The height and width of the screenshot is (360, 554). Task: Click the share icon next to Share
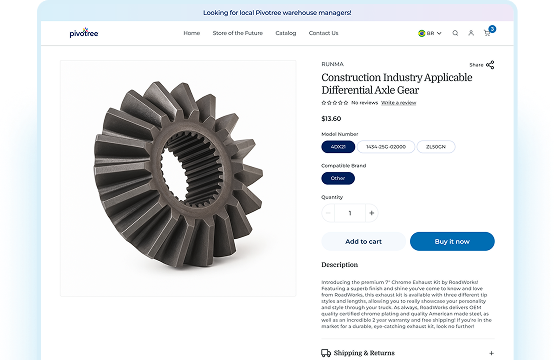tap(490, 65)
